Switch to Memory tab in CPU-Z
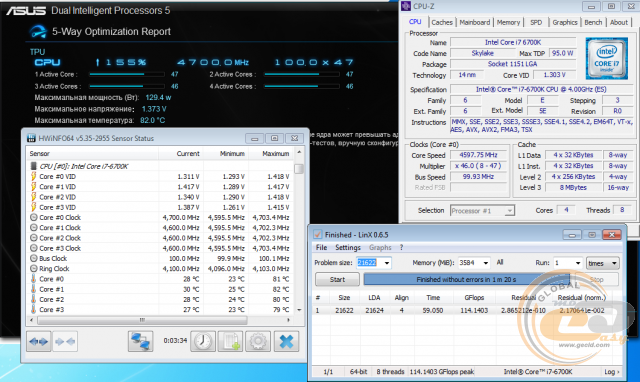This screenshot has width=640, height=382. pos(508,22)
